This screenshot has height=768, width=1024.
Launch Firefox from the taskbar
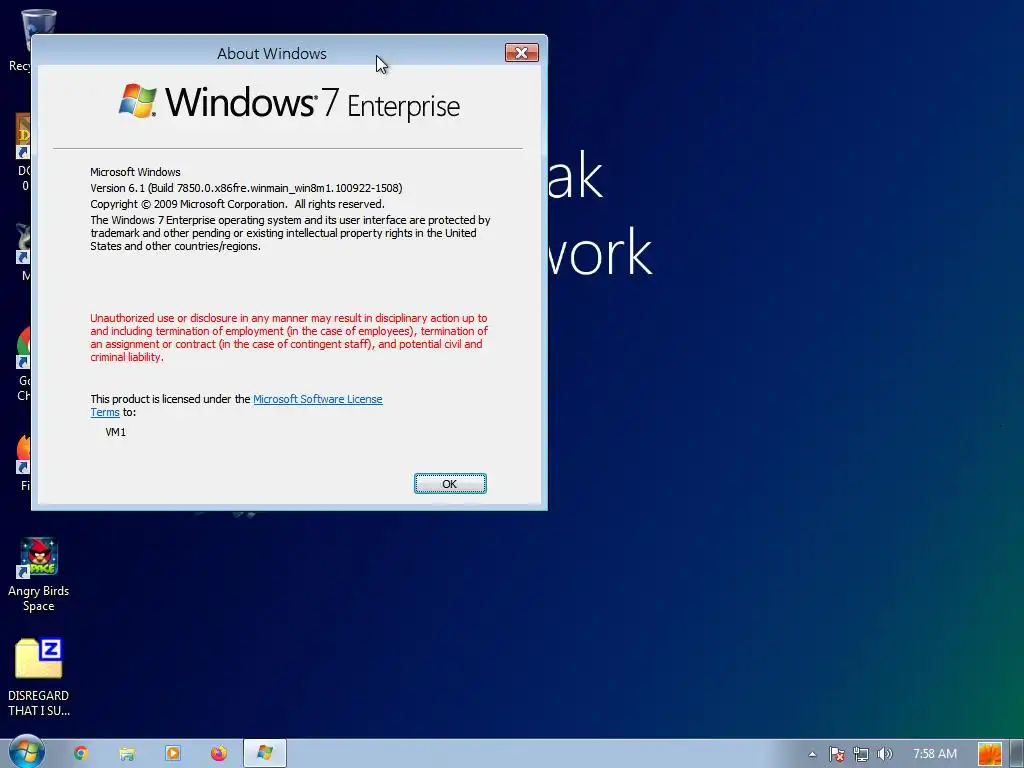click(219, 753)
